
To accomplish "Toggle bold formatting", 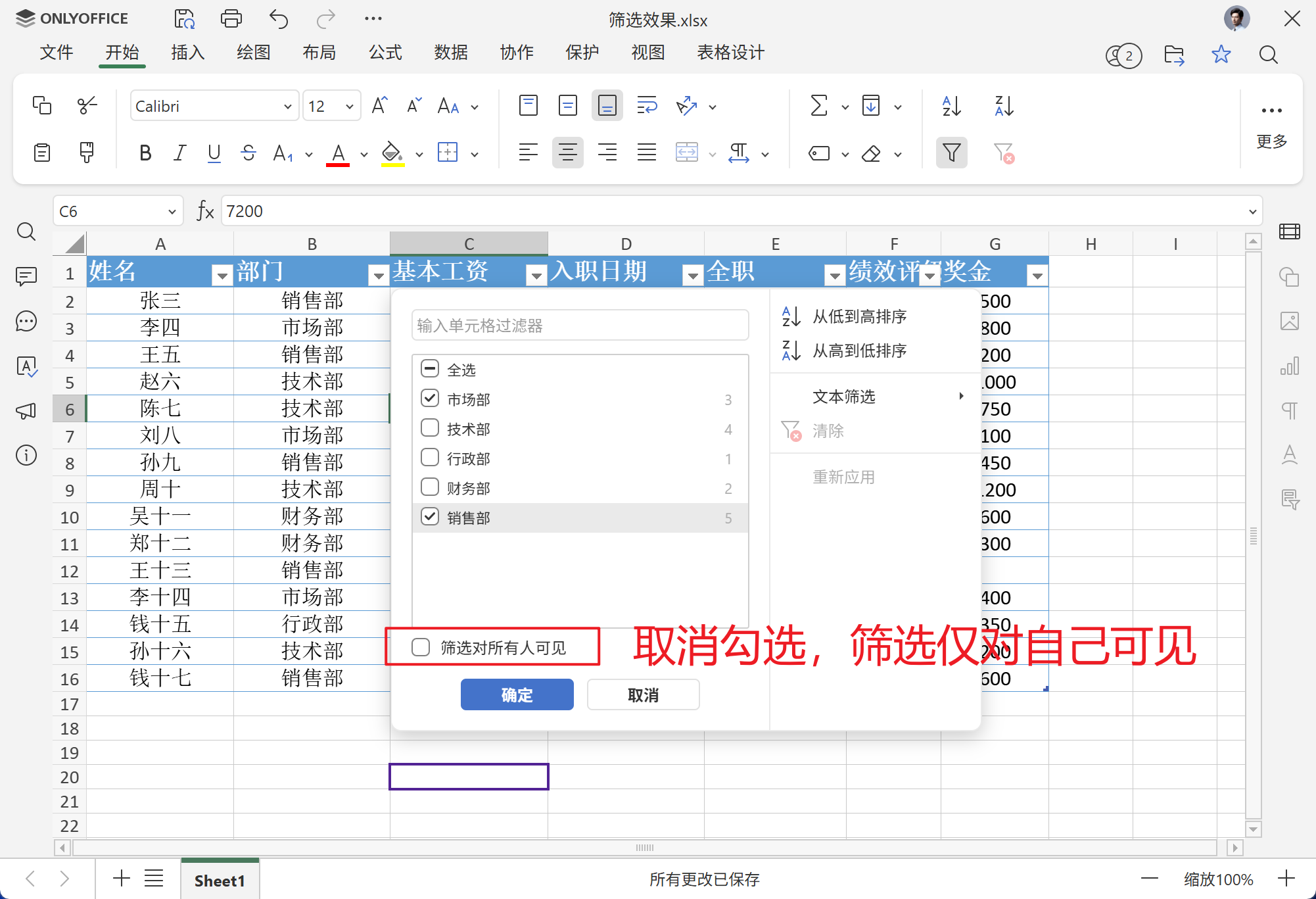I will tap(145, 153).
